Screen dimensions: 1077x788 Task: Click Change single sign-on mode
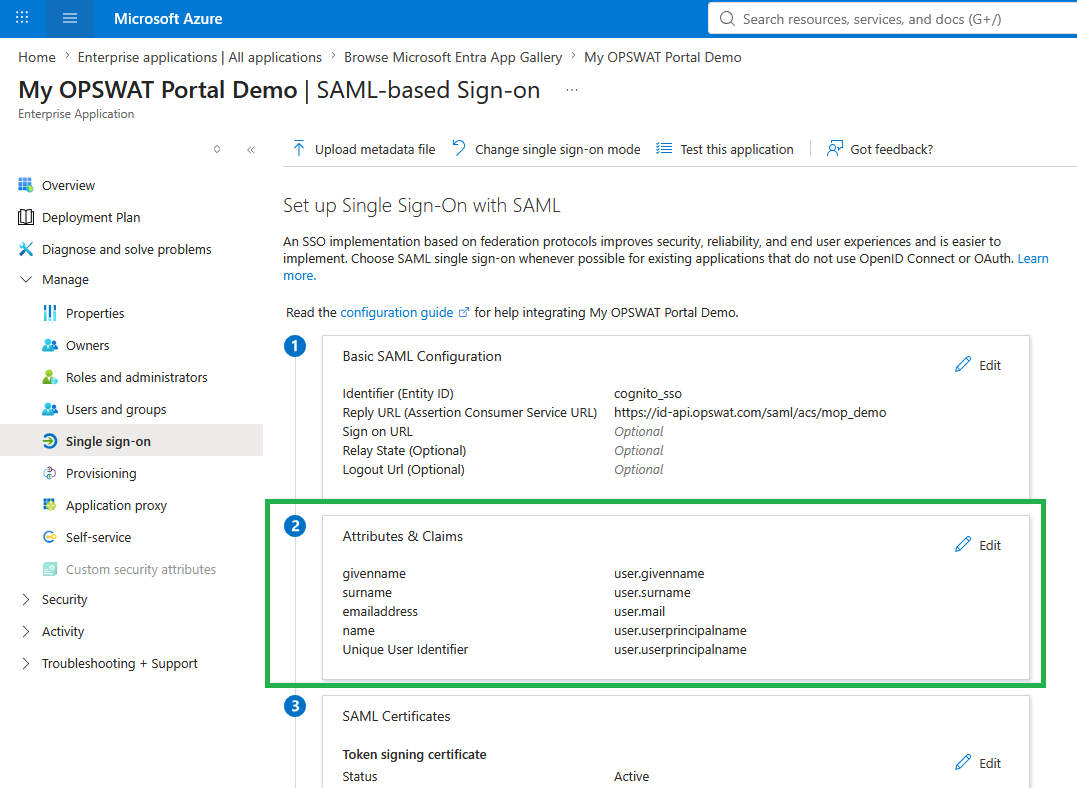pos(546,149)
